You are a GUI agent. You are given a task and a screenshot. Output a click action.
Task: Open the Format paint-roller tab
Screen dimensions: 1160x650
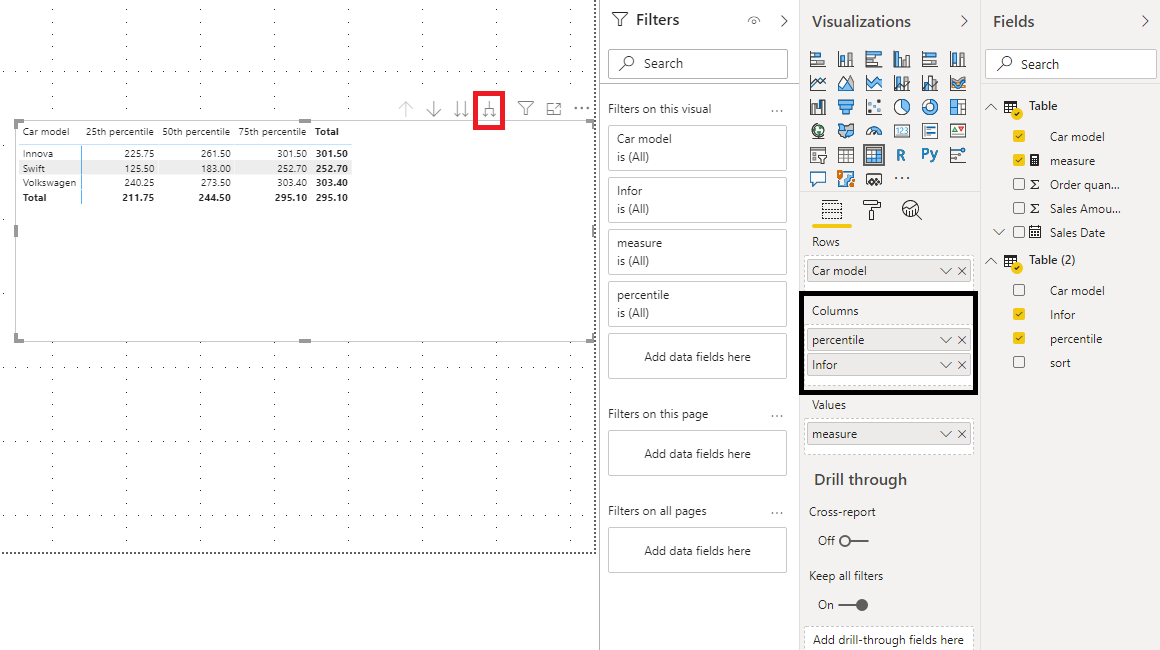(x=872, y=211)
